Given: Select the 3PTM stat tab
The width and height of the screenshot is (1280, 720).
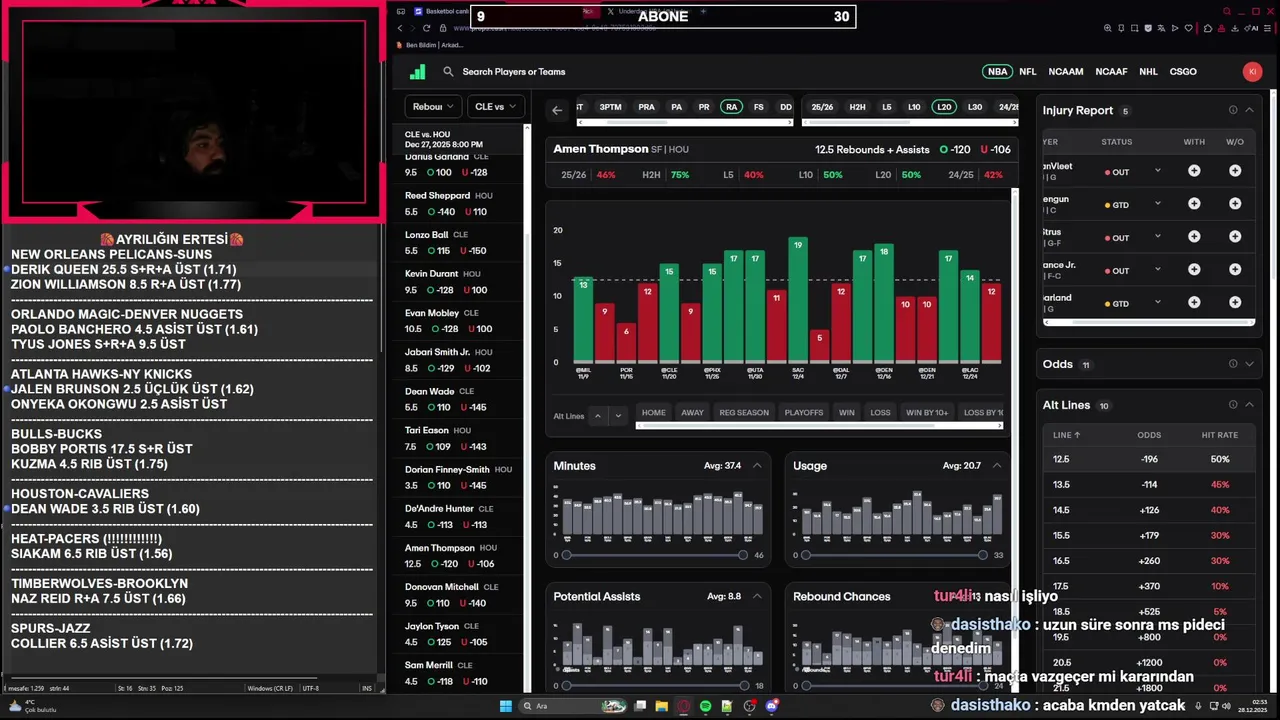Looking at the screenshot, I should click(610, 107).
